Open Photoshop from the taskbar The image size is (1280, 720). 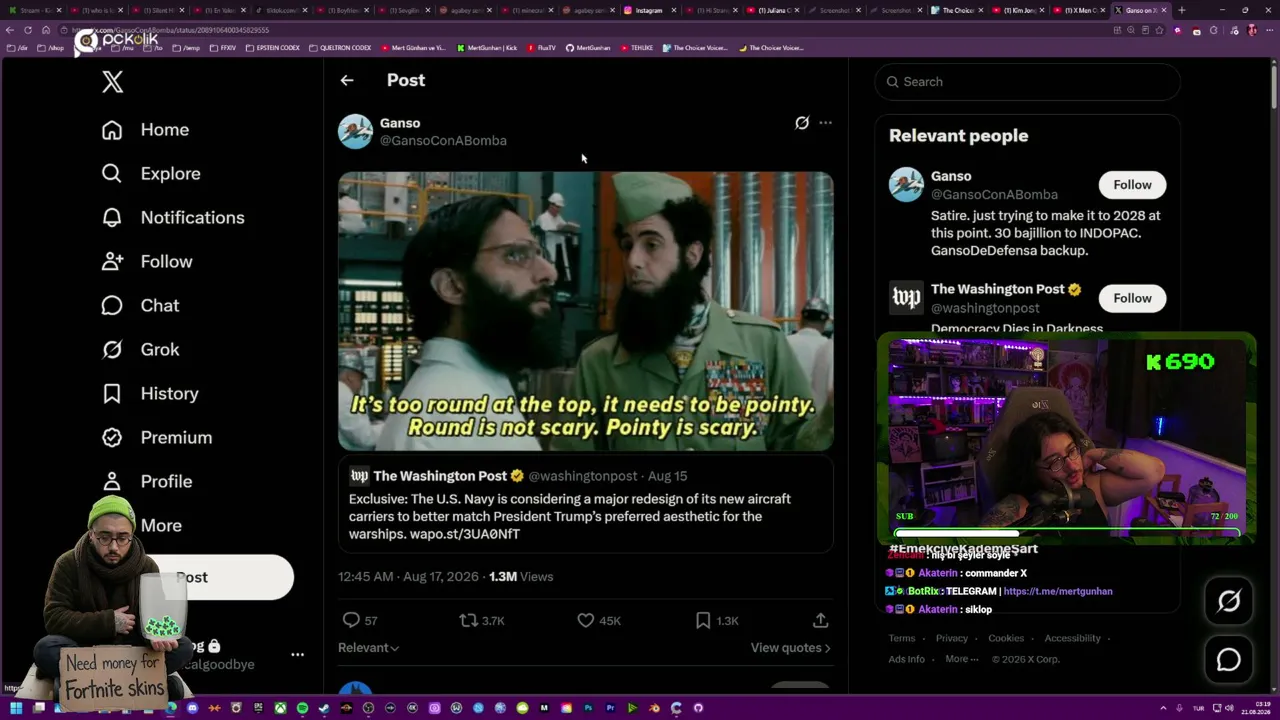click(x=588, y=708)
